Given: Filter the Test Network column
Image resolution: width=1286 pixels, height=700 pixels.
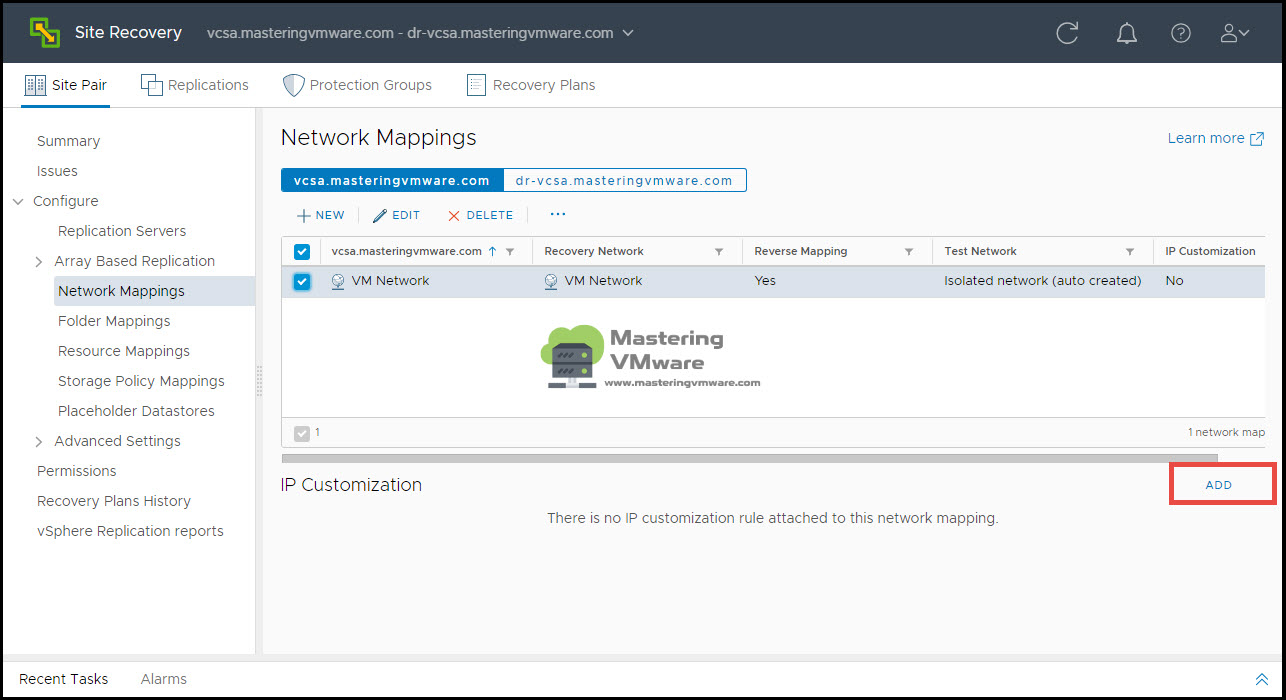Looking at the screenshot, I should (1130, 252).
